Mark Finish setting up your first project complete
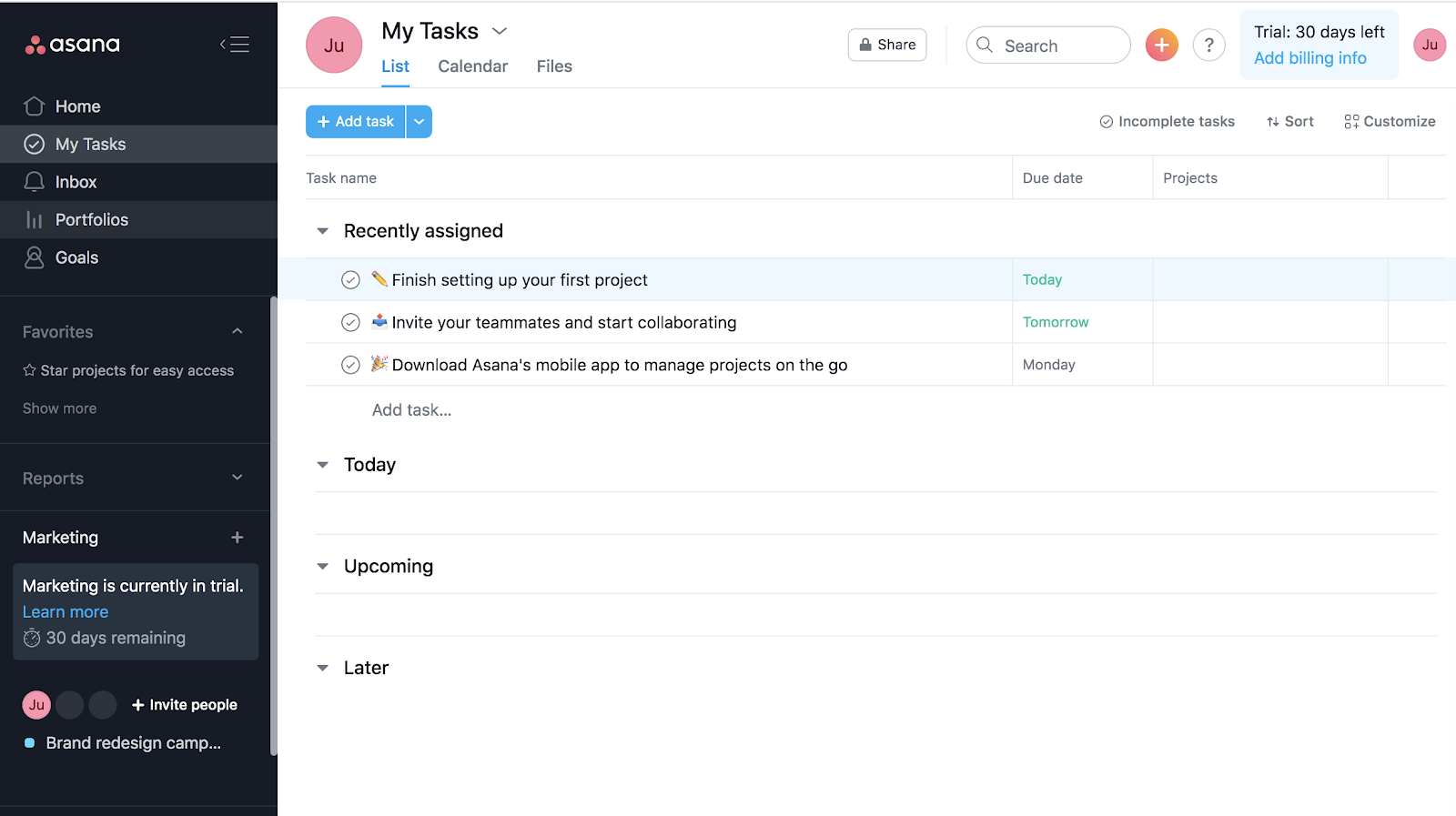This screenshot has height=816, width=1456. pyautogui.click(x=350, y=280)
